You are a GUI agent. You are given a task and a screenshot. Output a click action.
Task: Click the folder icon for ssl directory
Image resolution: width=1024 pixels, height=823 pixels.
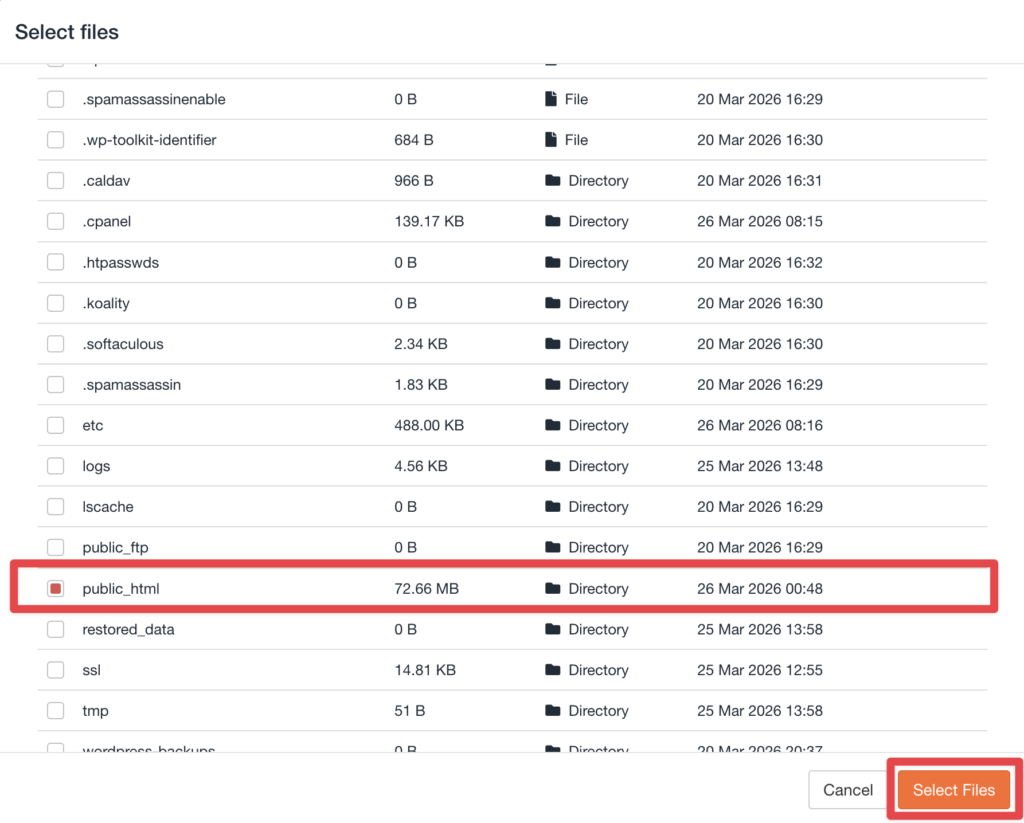point(552,670)
